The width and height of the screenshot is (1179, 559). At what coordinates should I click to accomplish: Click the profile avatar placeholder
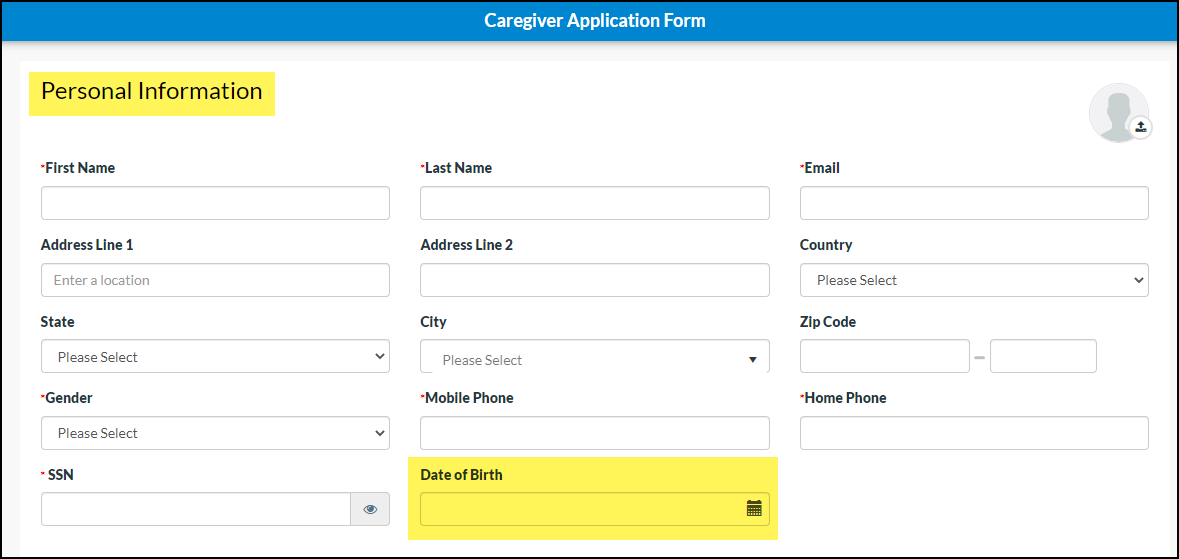coord(1116,111)
